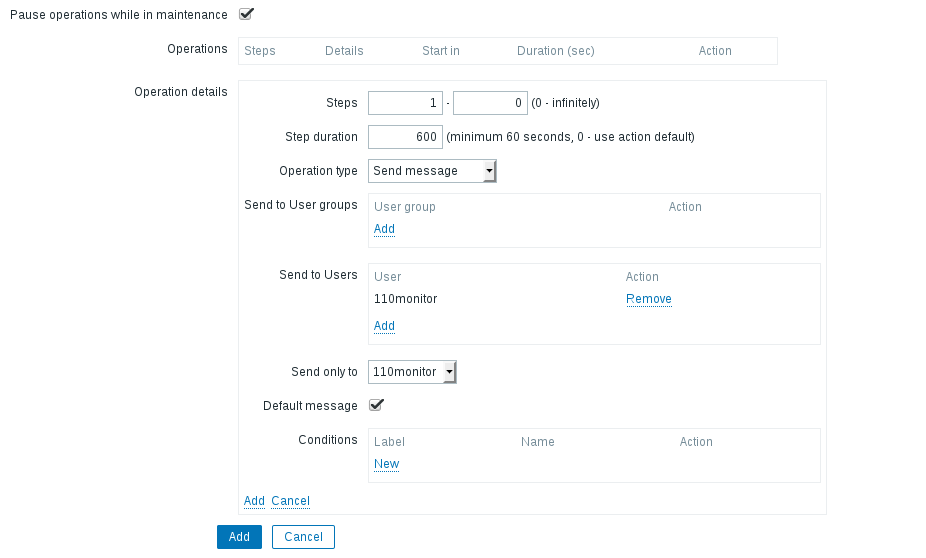Click the Details column header in Operations

click(344, 51)
